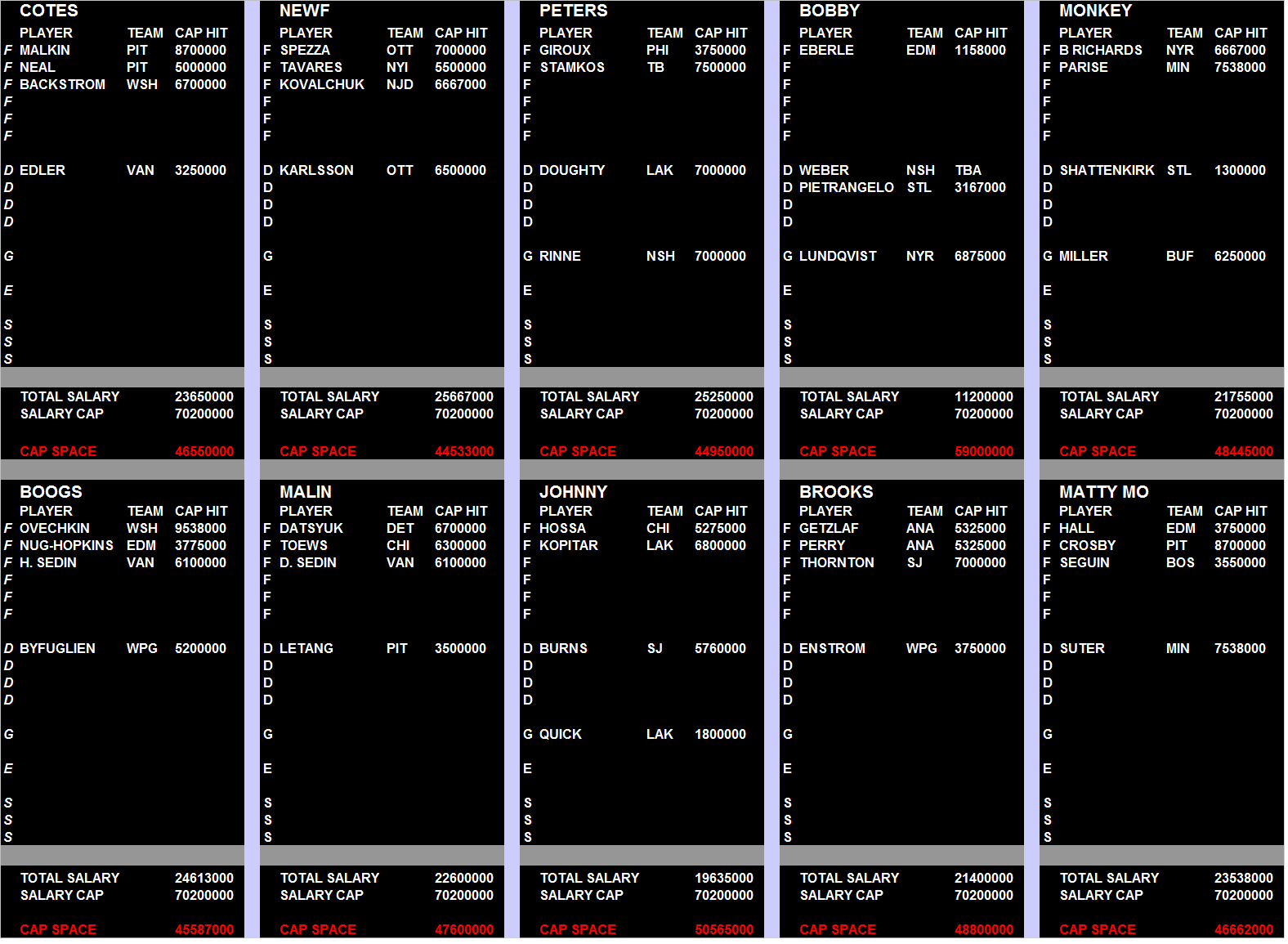
Task: Select the BURNS defenseman cell
Action: click(563, 648)
